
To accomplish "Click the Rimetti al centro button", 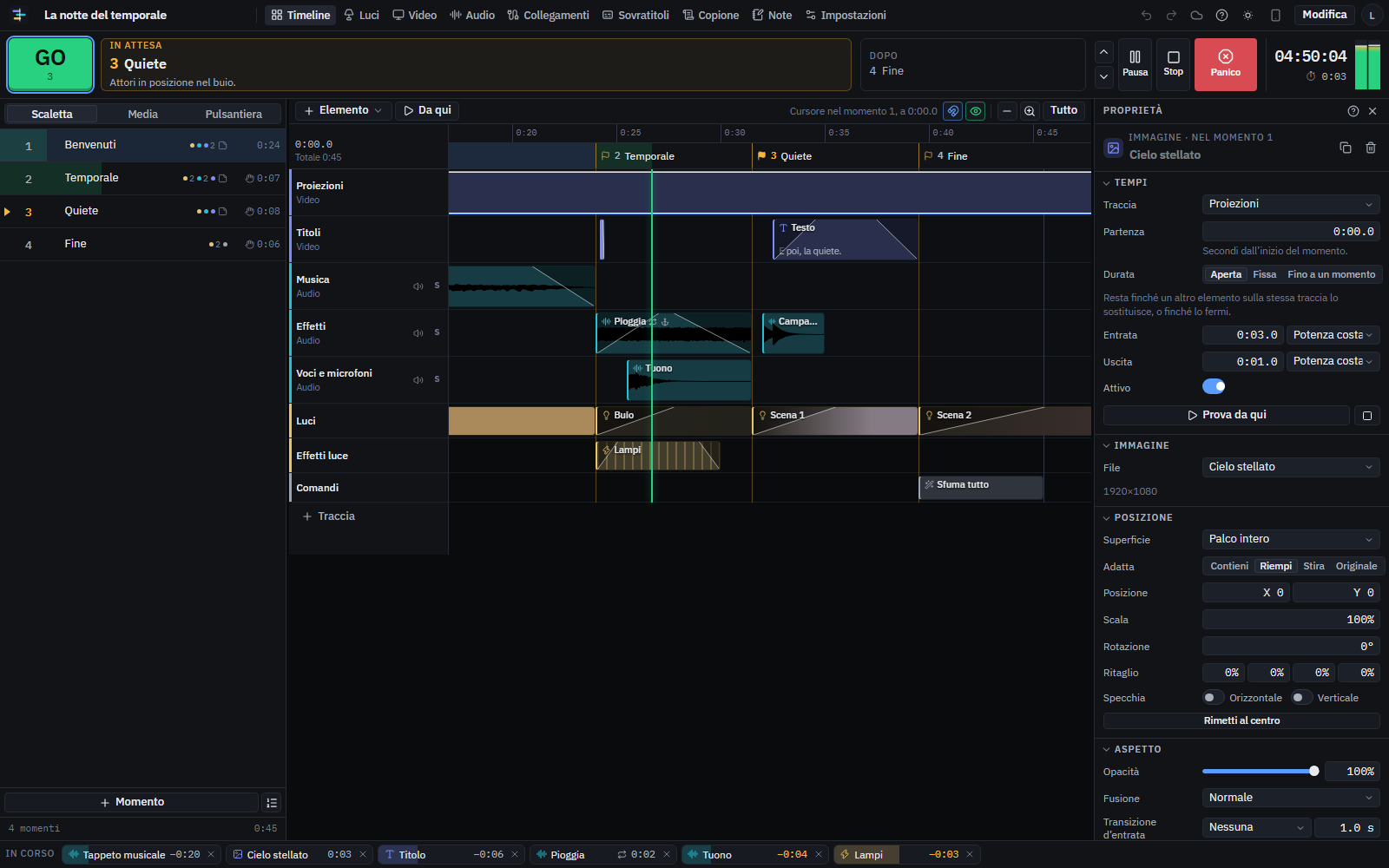I will point(1241,720).
